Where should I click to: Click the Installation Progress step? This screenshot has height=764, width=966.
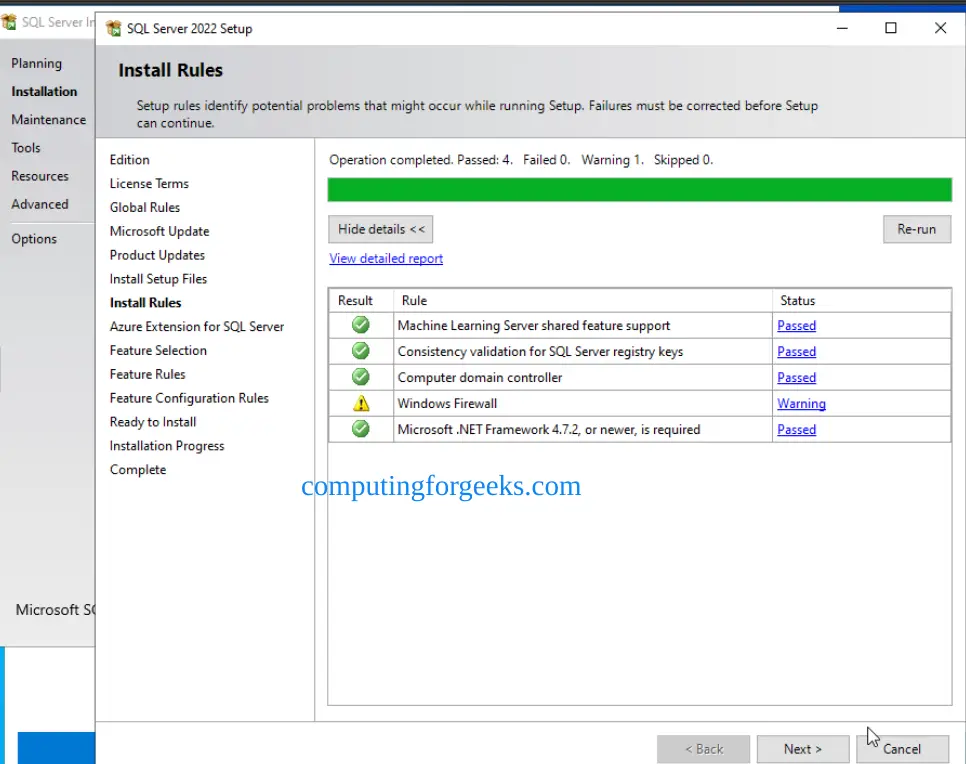pos(167,445)
